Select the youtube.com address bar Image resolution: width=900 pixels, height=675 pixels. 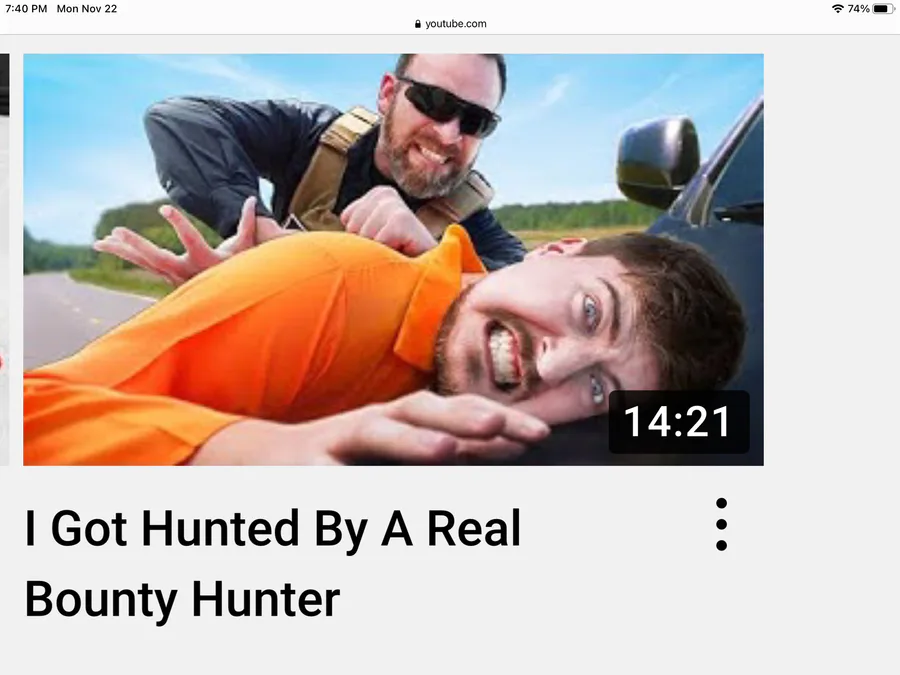coord(450,24)
